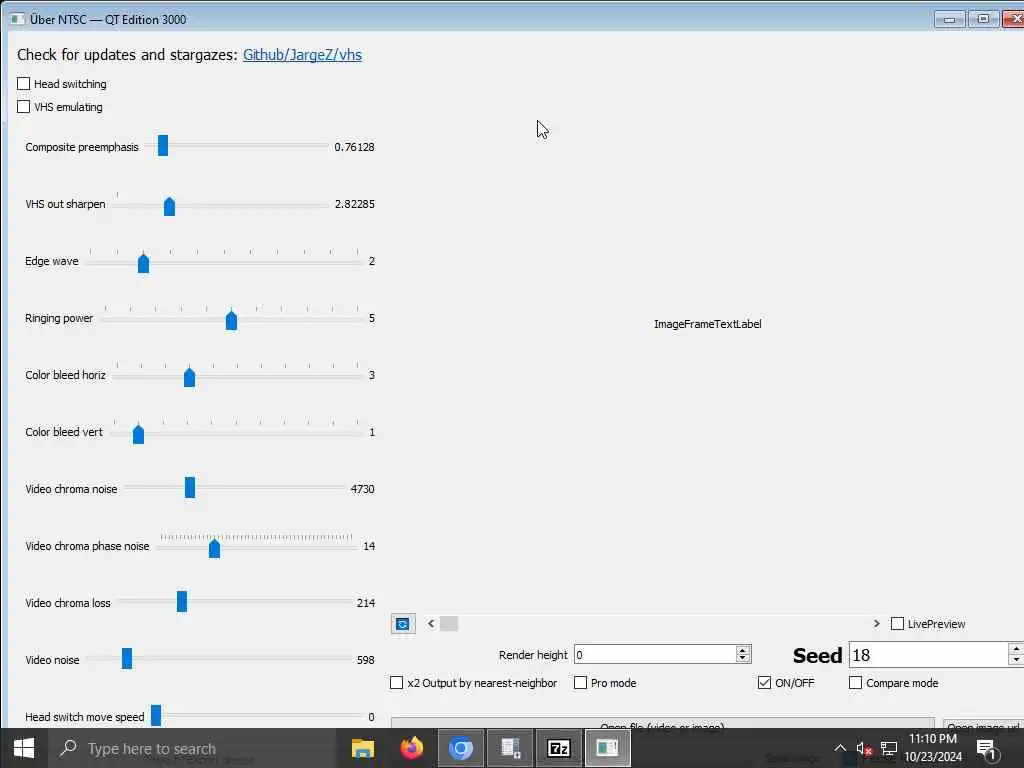Click the Video noise slider handle
This screenshot has width=1024, height=768.
[127, 658]
